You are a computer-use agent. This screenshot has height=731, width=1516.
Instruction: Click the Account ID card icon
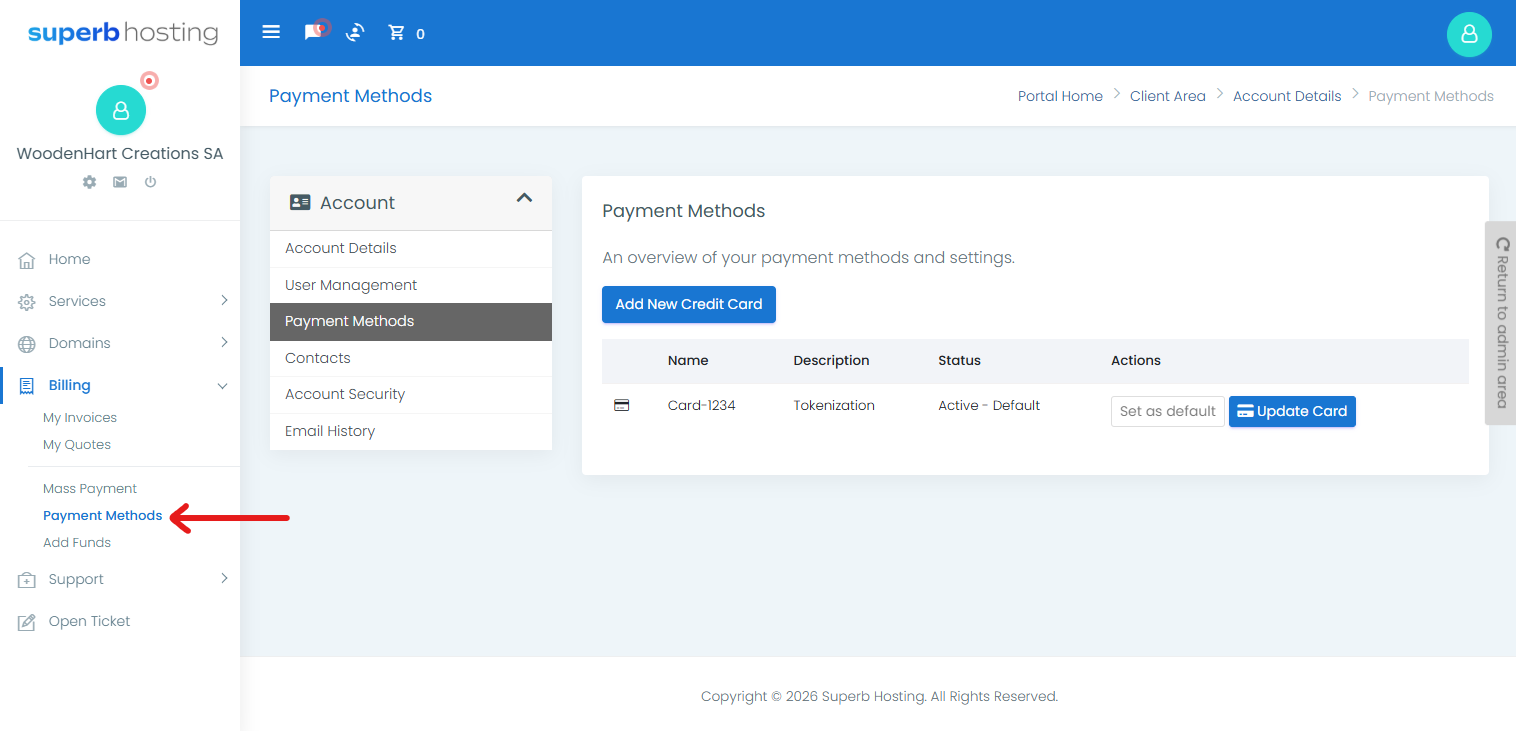(x=300, y=202)
